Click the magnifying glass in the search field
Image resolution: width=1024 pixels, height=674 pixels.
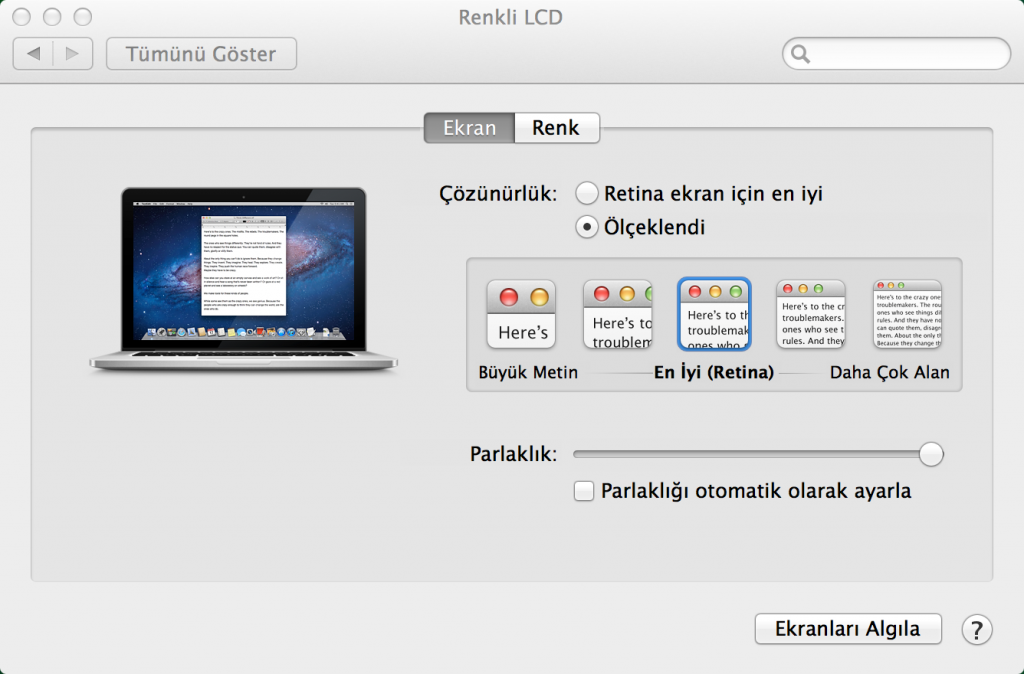pos(800,54)
